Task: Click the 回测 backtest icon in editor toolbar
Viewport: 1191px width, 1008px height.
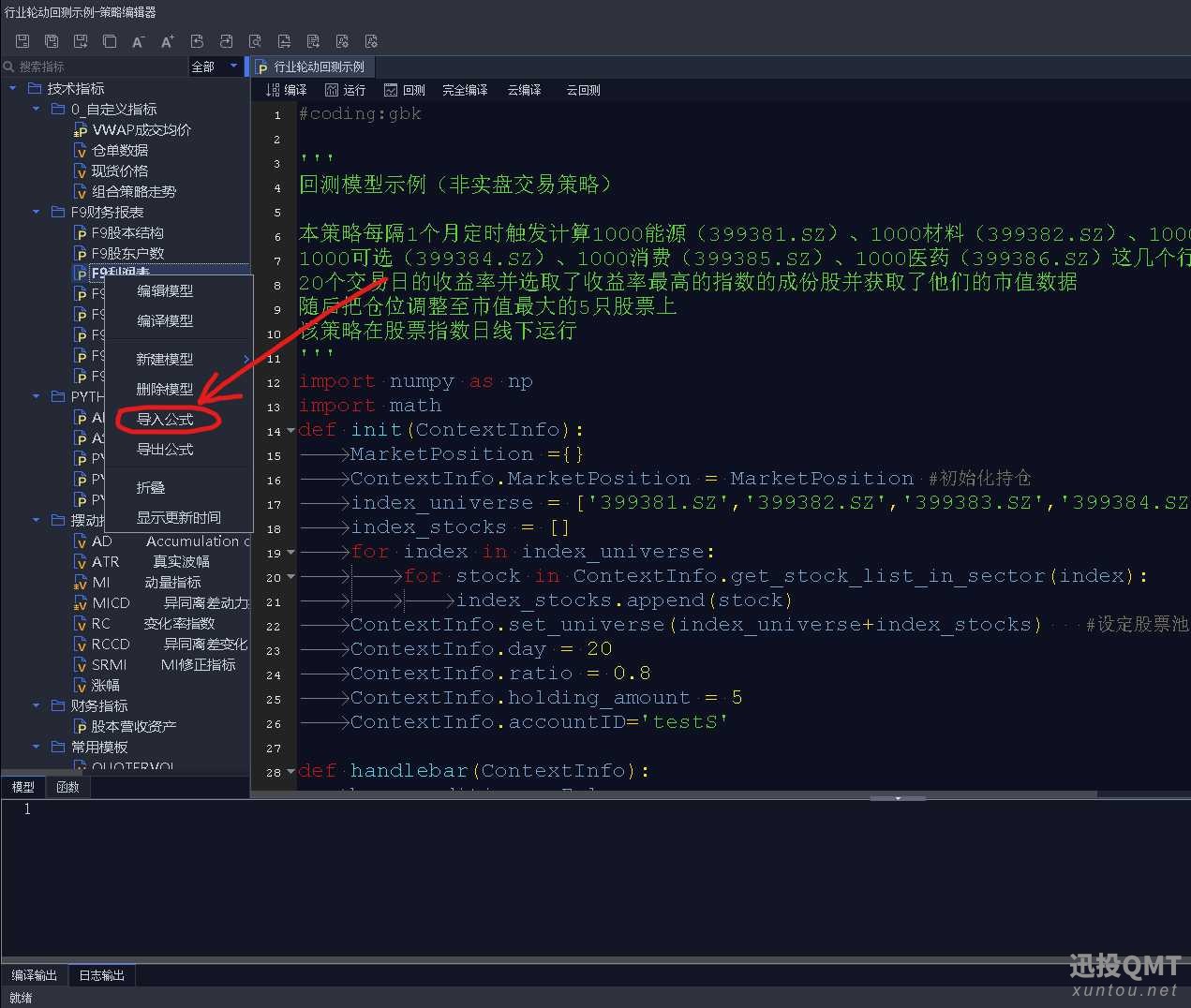Action: [x=391, y=90]
